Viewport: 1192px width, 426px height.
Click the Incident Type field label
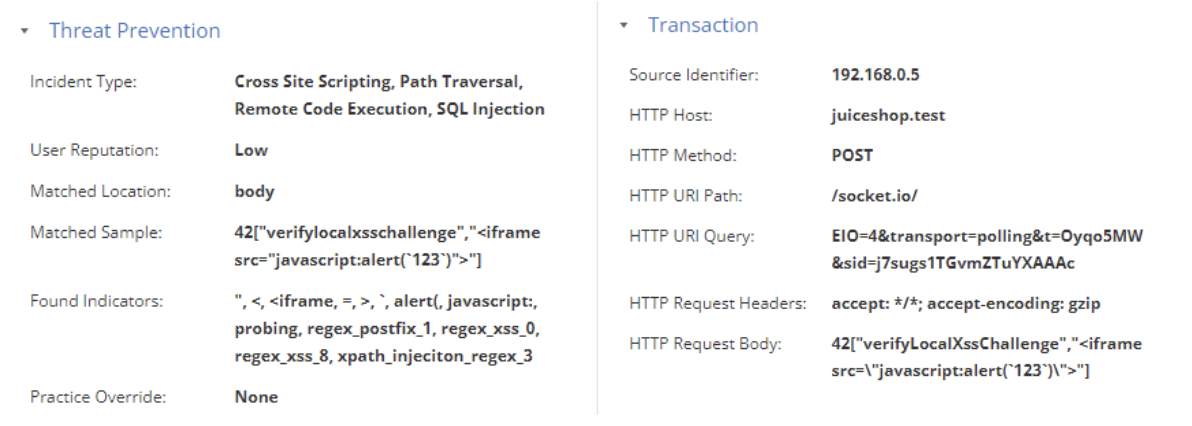click(84, 82)
